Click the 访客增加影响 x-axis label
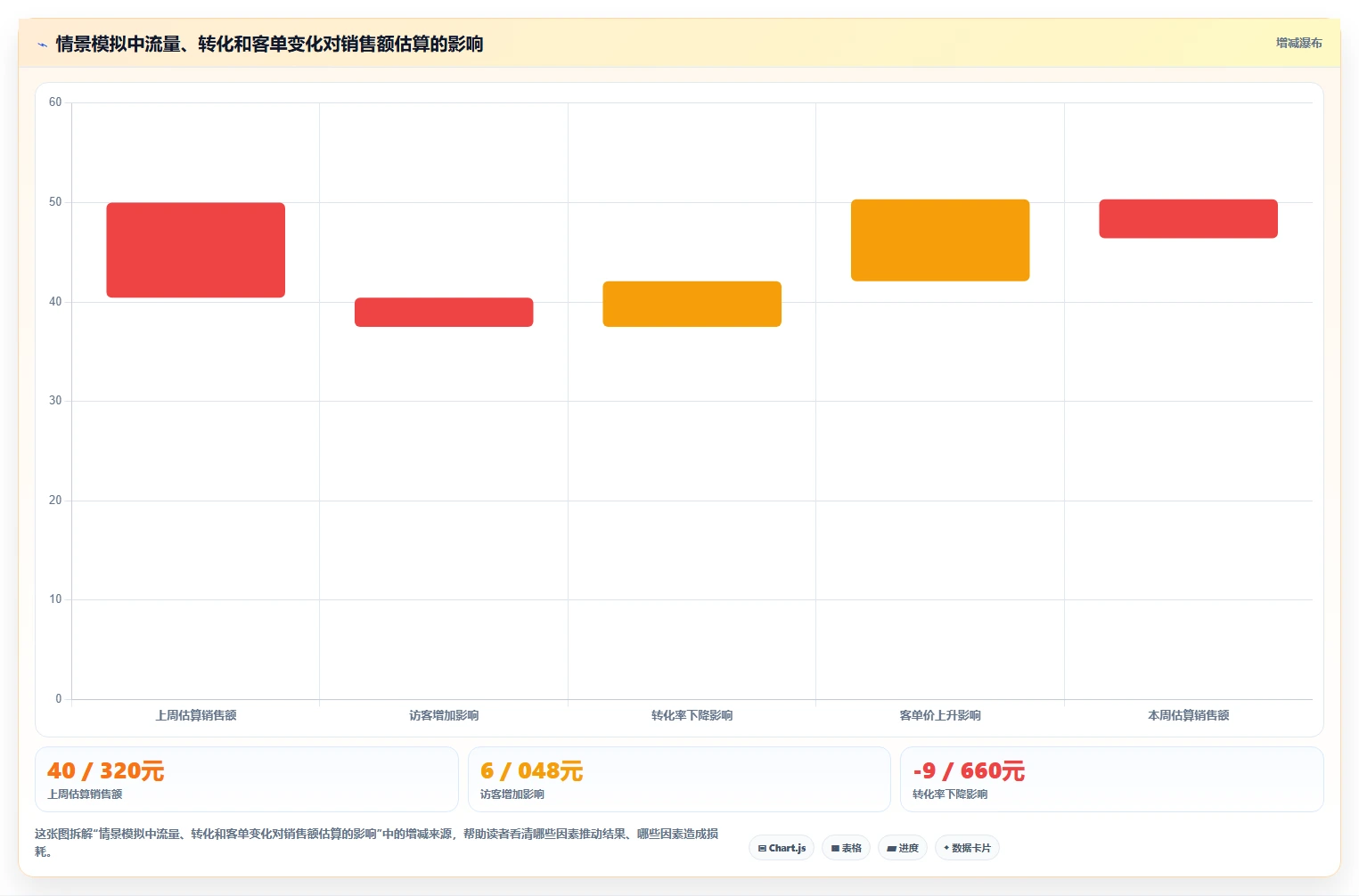The height and width of the screenshot is (896, 1359). tap(444, 715)
